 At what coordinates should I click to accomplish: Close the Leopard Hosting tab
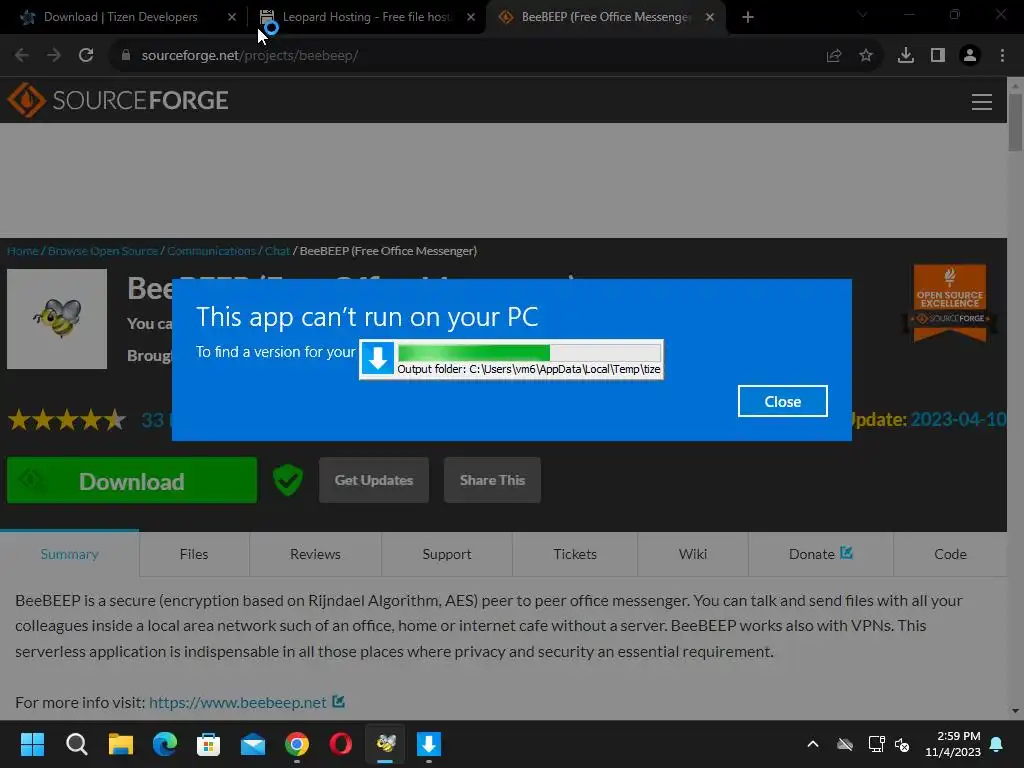(x=471, y=17)
